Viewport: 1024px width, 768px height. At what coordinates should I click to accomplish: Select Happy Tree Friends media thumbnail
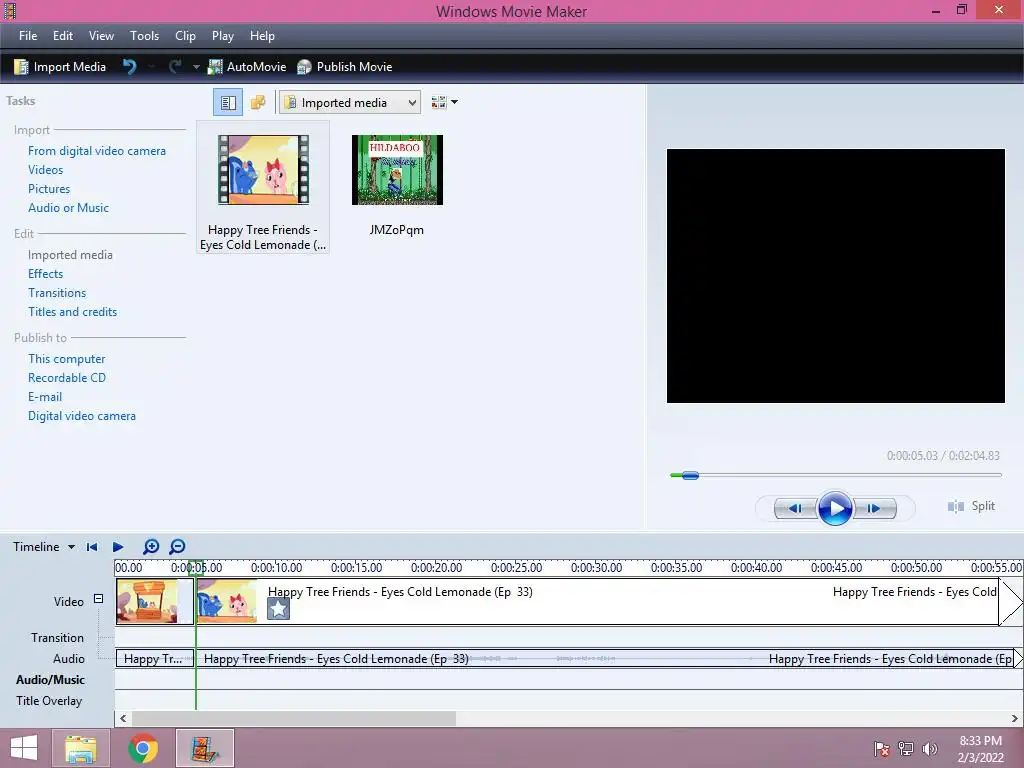pos(263,187)
